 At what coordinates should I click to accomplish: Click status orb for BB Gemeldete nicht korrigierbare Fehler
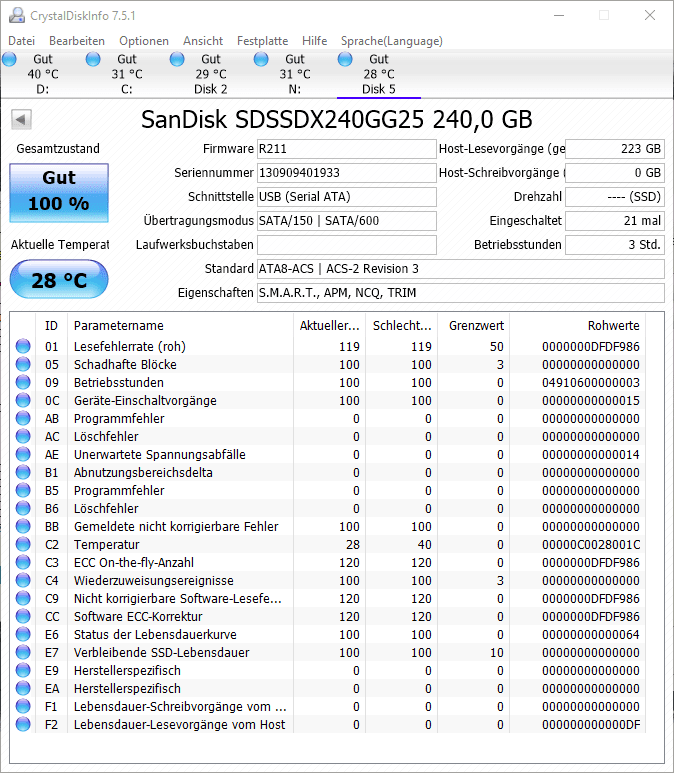point(23,527)
